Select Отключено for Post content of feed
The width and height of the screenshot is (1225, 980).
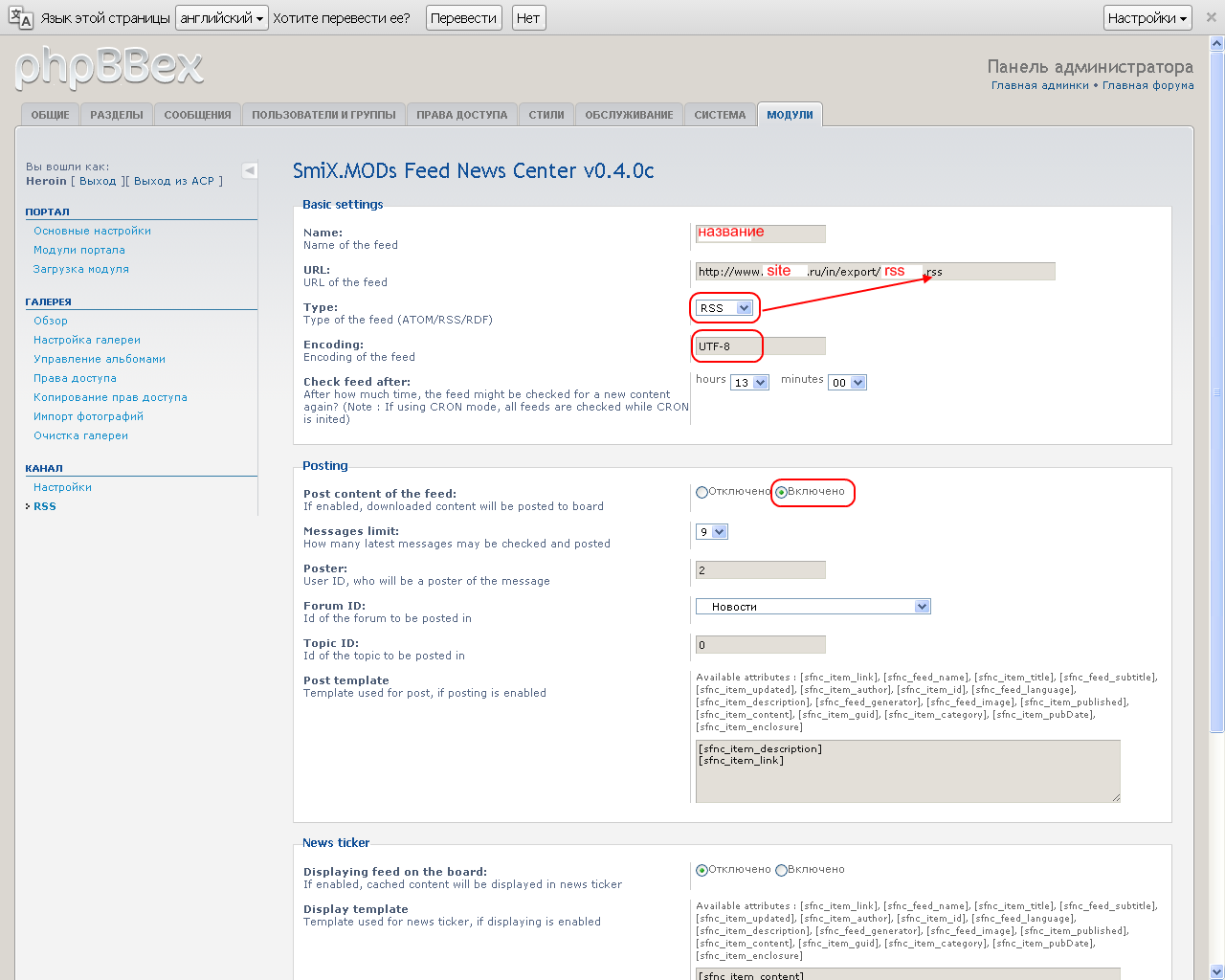[x=702, y=492]
